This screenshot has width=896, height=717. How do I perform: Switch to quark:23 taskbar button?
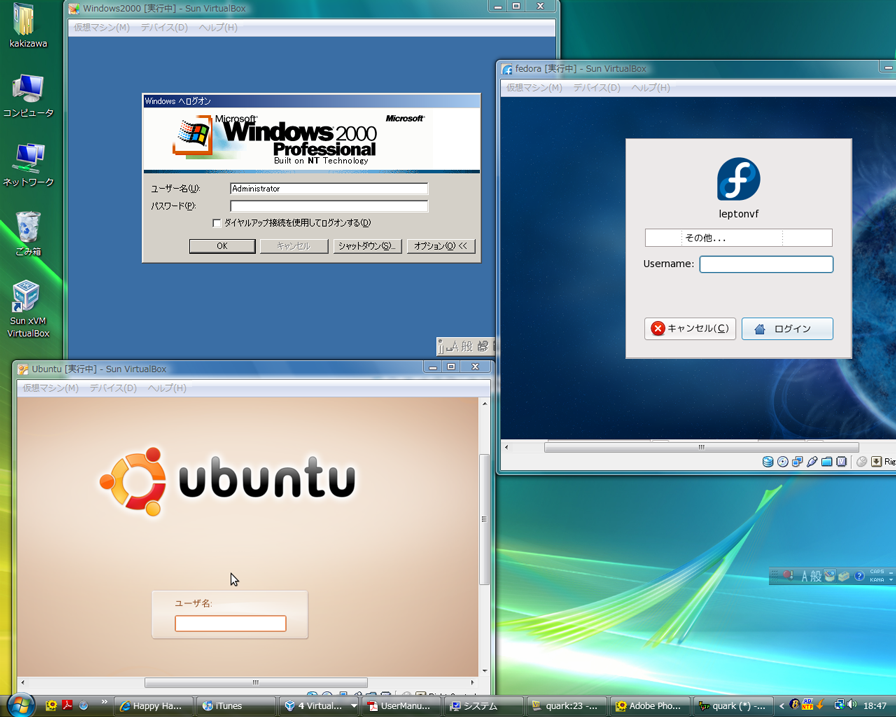pos(565,706)
